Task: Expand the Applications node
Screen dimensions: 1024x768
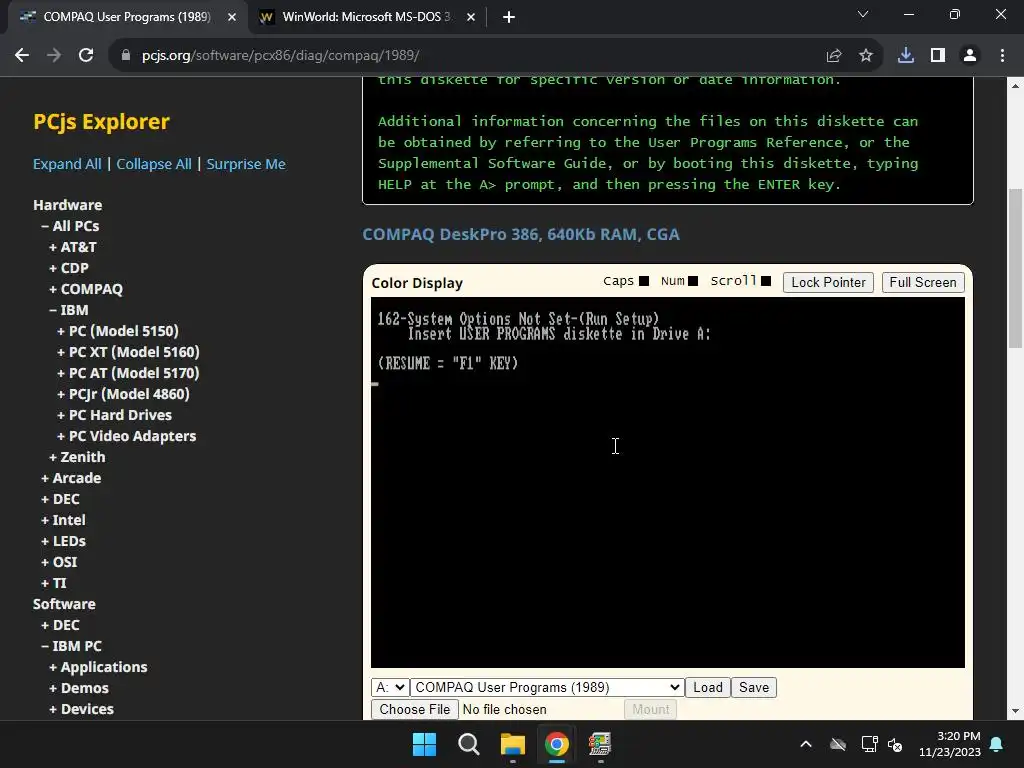Action: [x=98, y=667]
